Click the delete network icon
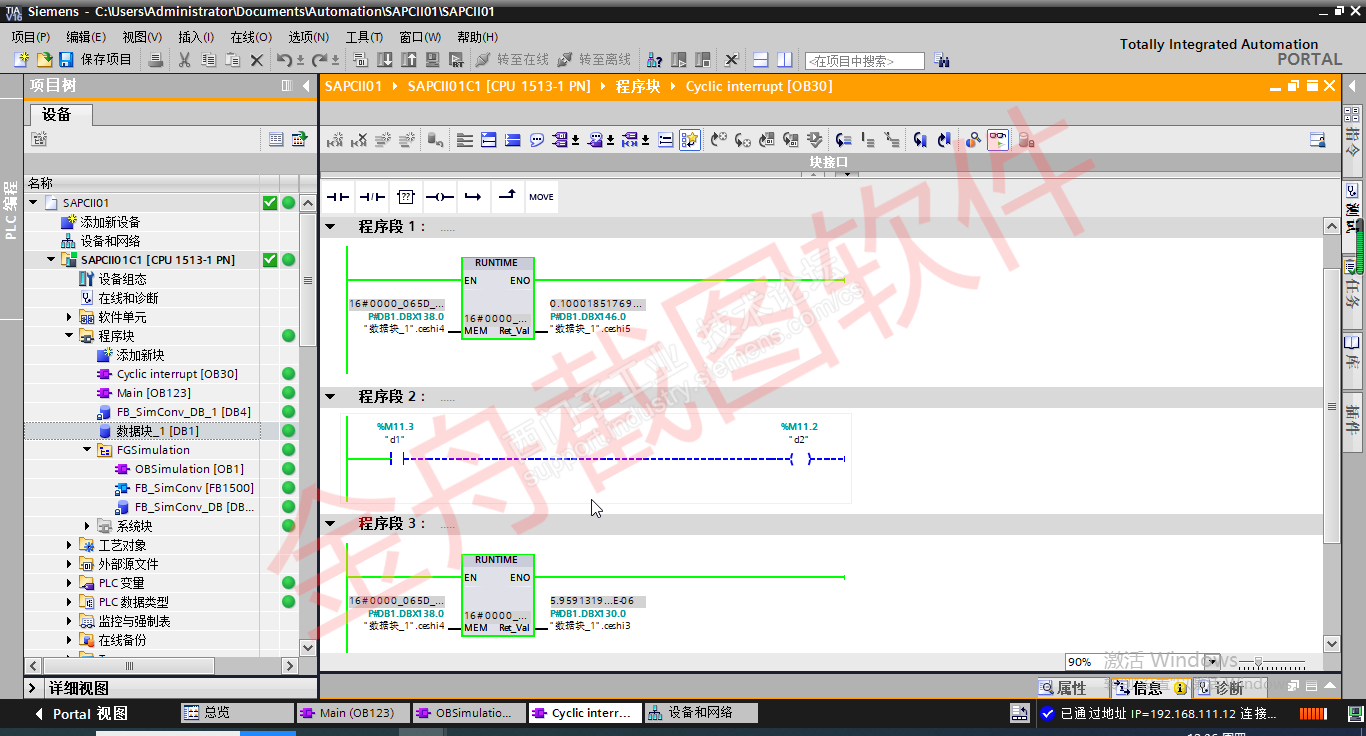The width and height of the screenshot is (1366, 736). tap(359, 140)
